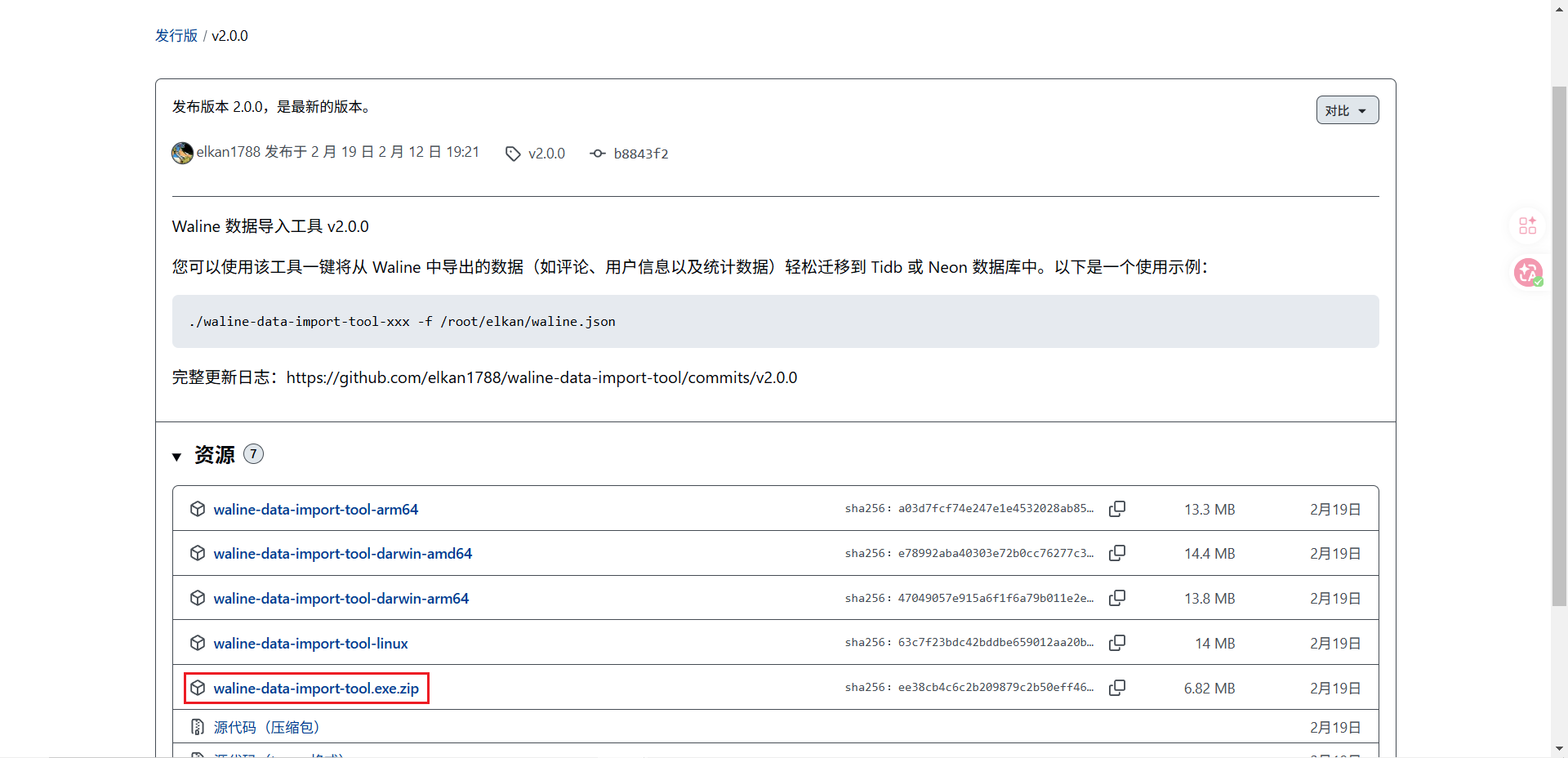Click the scrollbar down arrow

1559,747
